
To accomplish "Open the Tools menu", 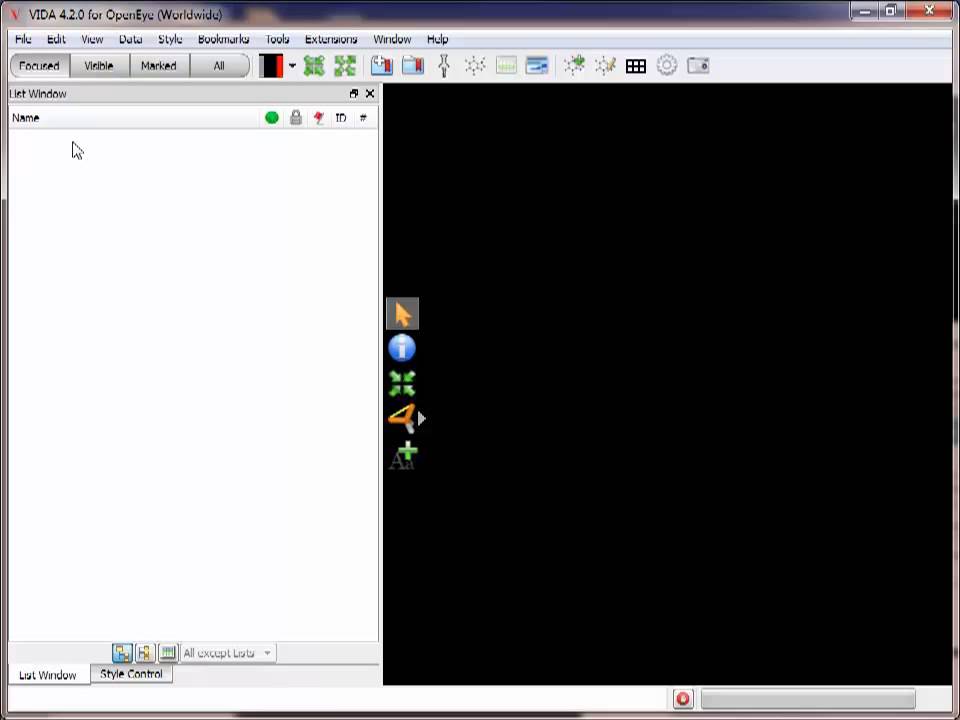I will pos(277,39).
